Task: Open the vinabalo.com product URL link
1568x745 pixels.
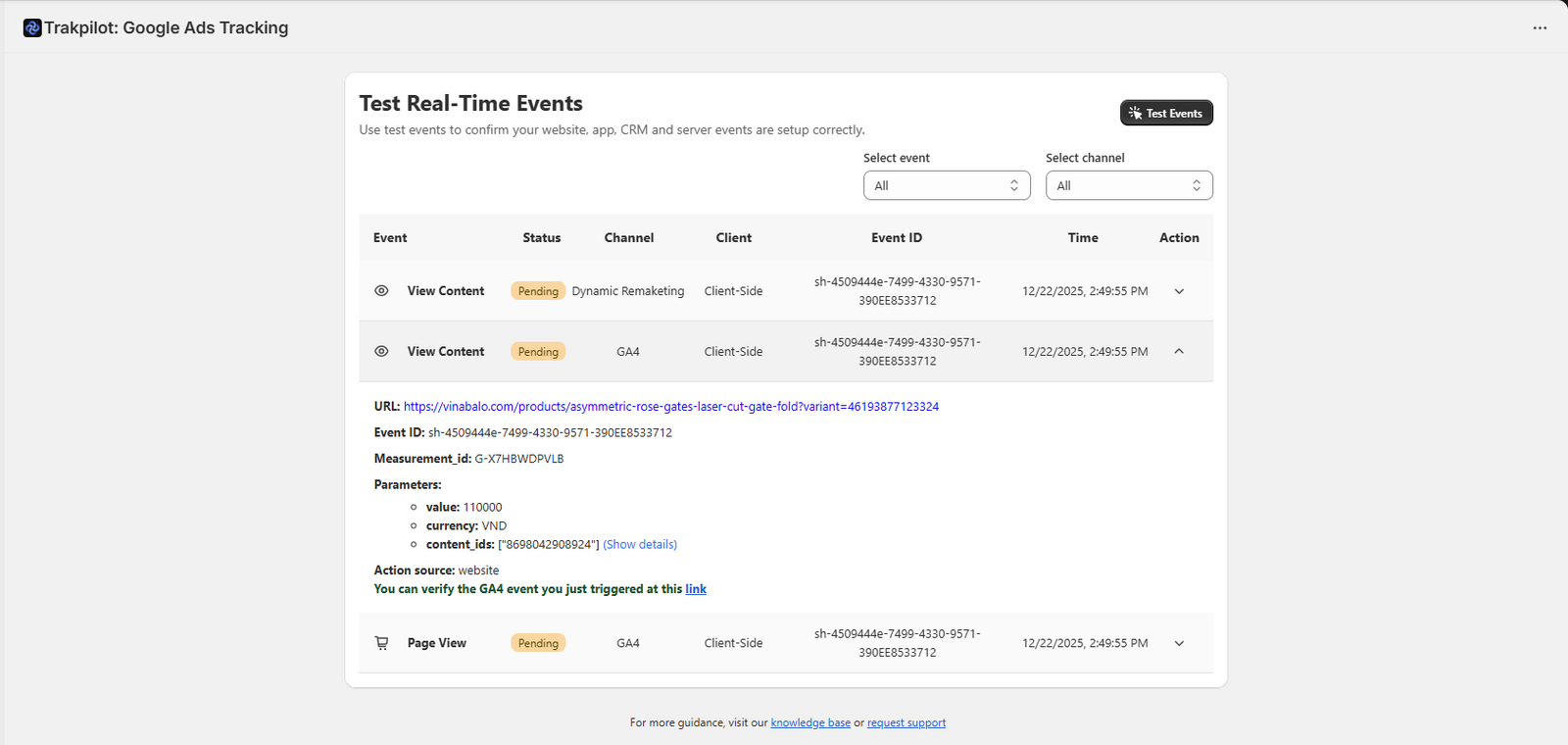Action: (x=671, y=406)
